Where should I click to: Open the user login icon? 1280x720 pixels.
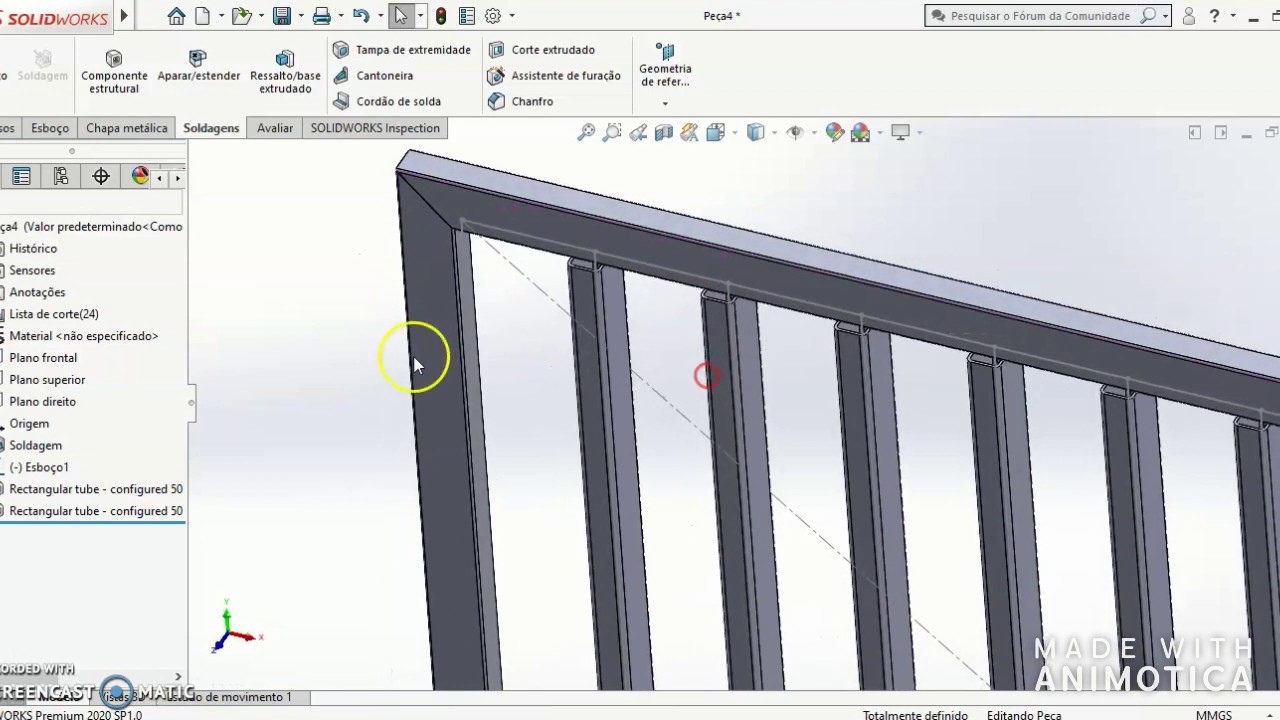pyautogui.click(x=1189, y=16)
